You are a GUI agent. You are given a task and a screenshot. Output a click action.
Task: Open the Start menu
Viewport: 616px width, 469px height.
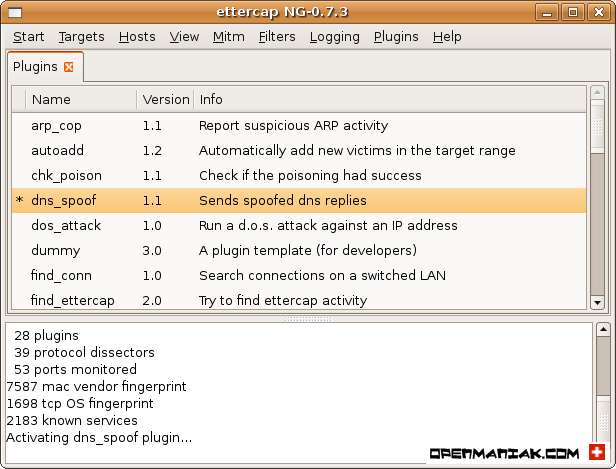click(x=28, y=37)
